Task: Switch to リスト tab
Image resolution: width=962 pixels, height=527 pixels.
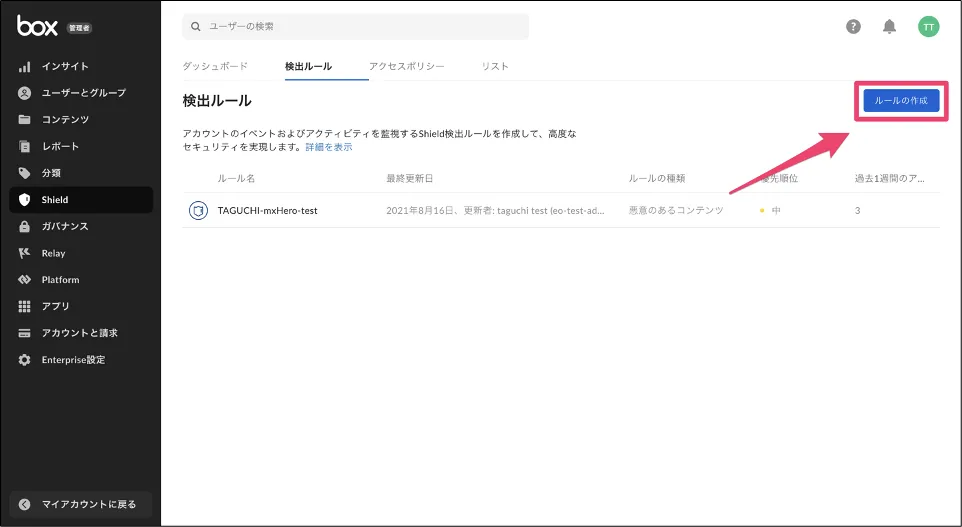Action: tap(495, 66)
